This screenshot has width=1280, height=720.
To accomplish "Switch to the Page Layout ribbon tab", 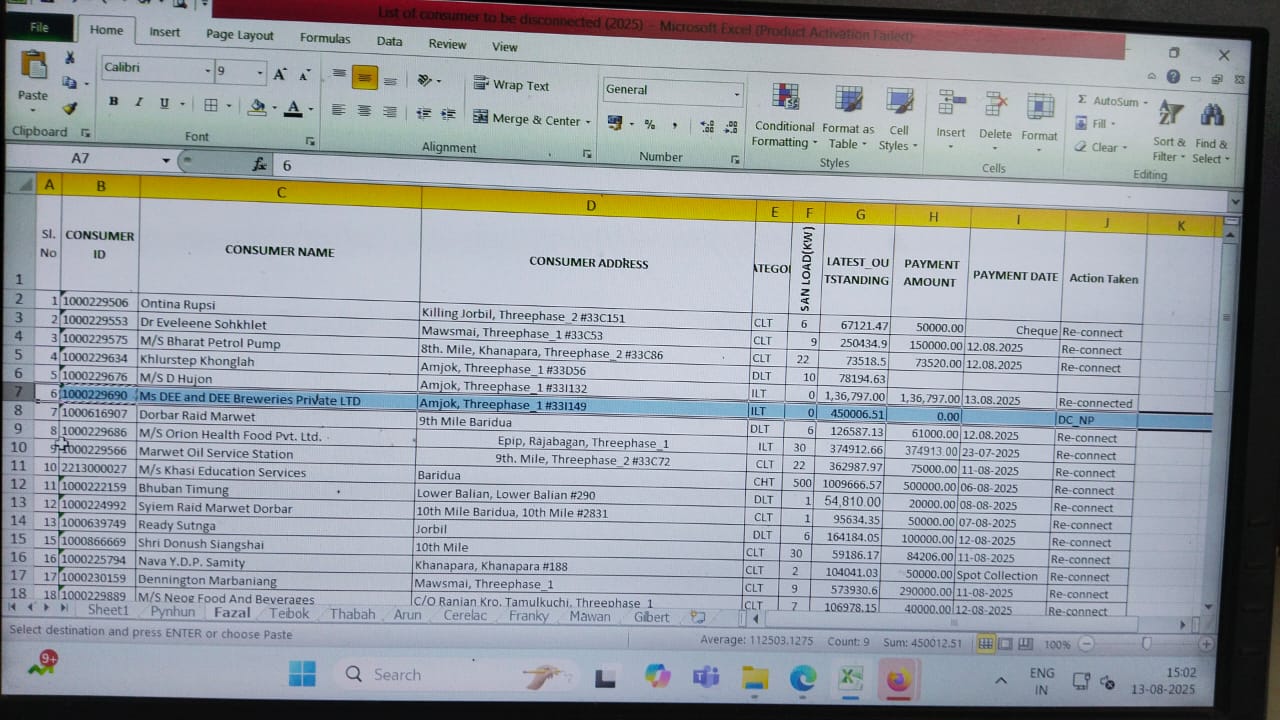I will (240, 35).
